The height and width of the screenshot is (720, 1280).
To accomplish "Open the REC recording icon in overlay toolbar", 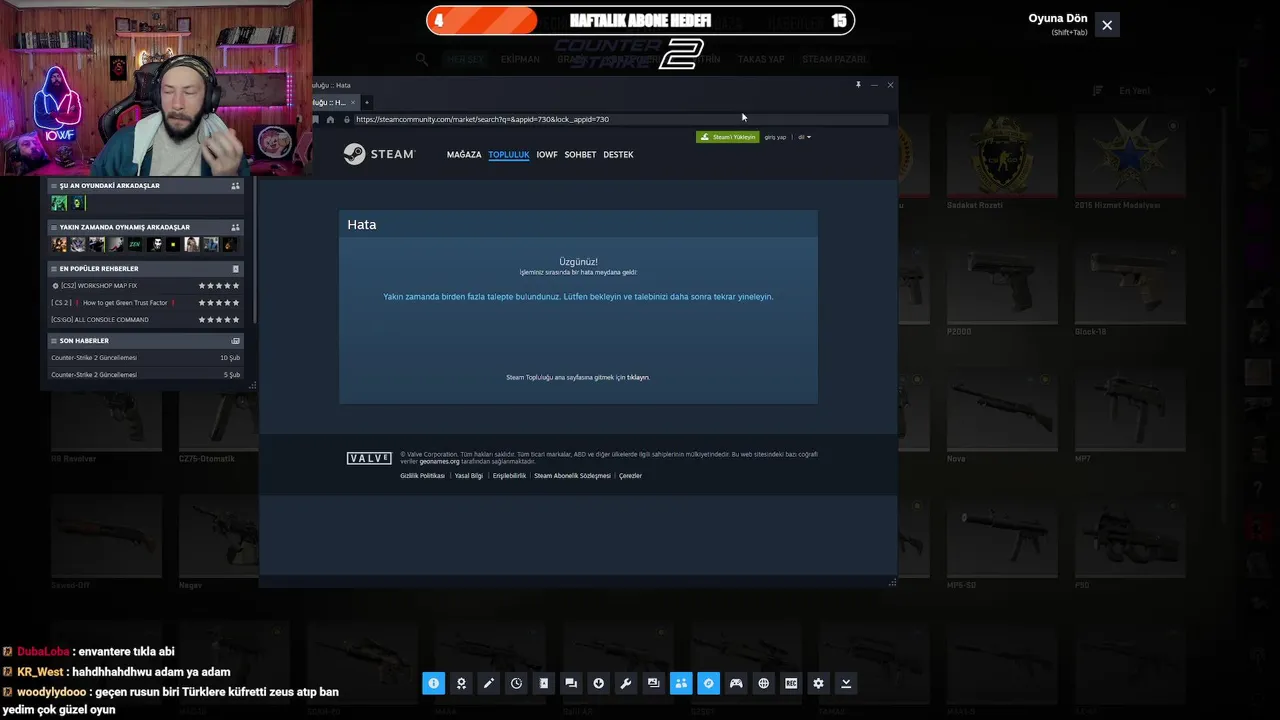I will 791,683.
